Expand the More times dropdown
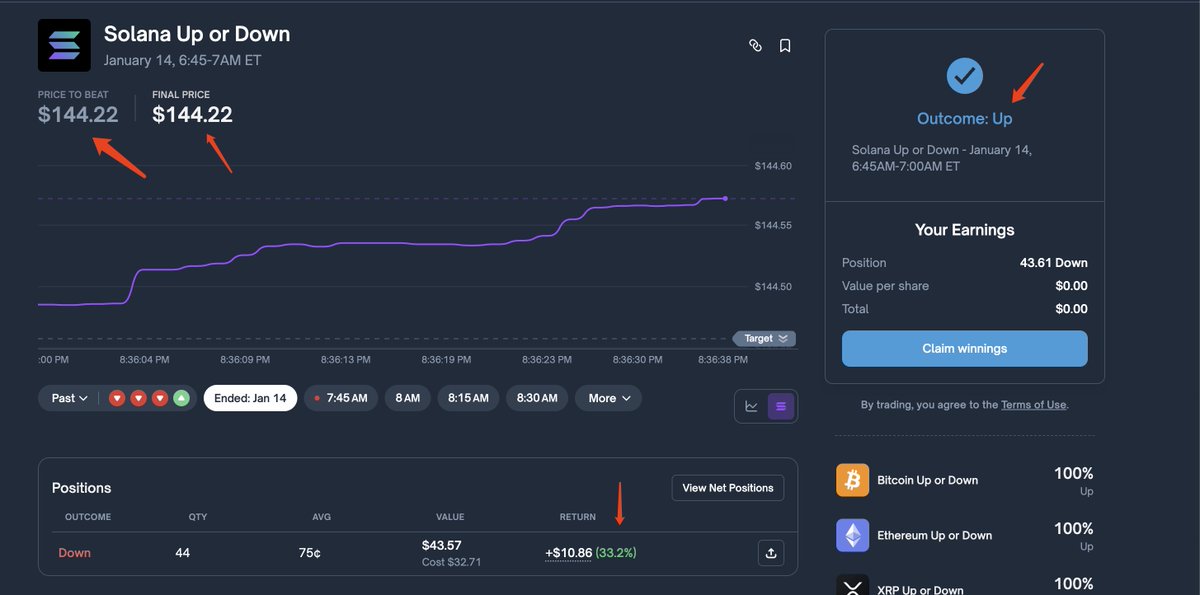Image resolution: width=1200 pixels, height=595 pixels. coord(608,398)
